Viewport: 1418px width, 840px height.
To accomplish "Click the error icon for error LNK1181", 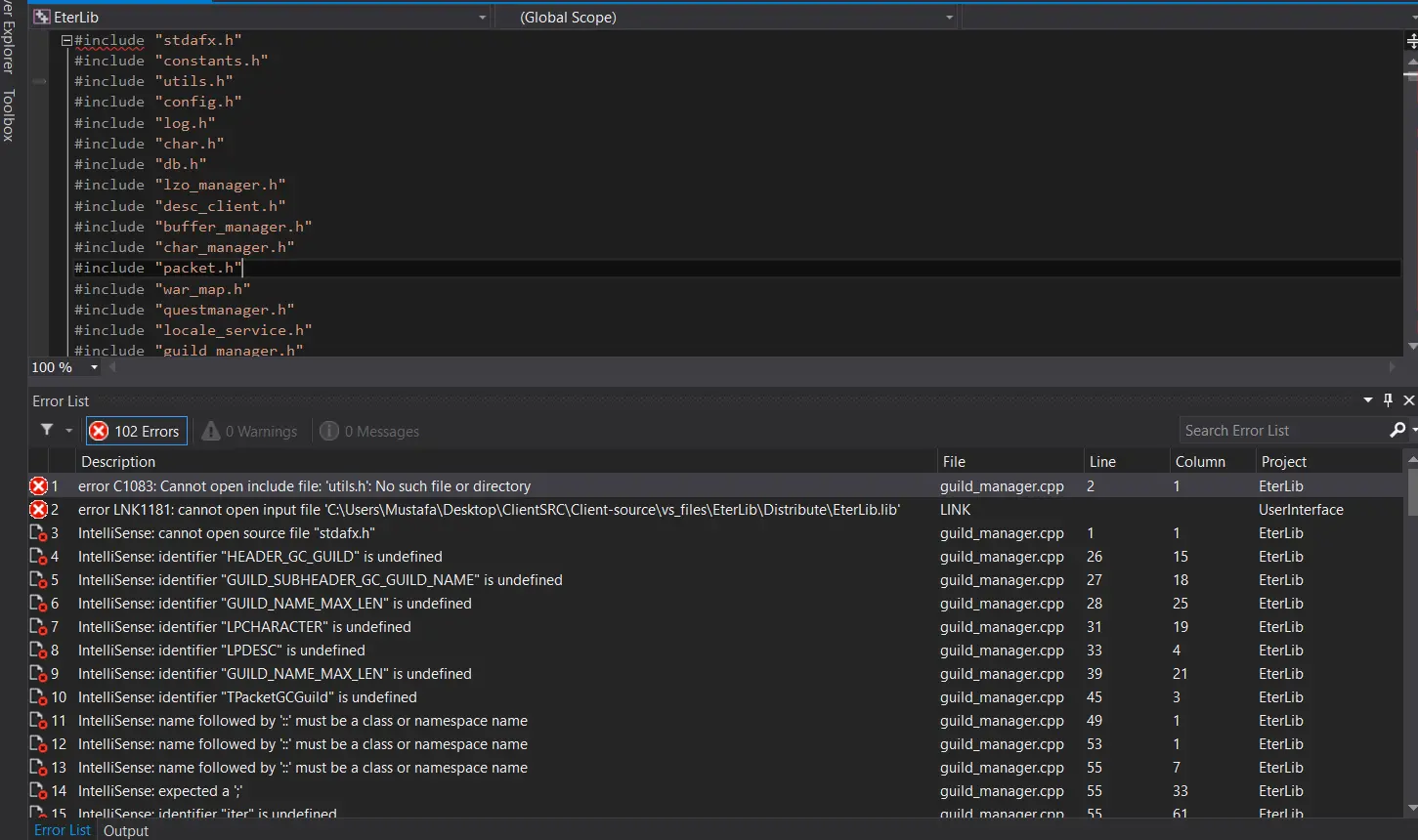I will (x=39, y=509).
